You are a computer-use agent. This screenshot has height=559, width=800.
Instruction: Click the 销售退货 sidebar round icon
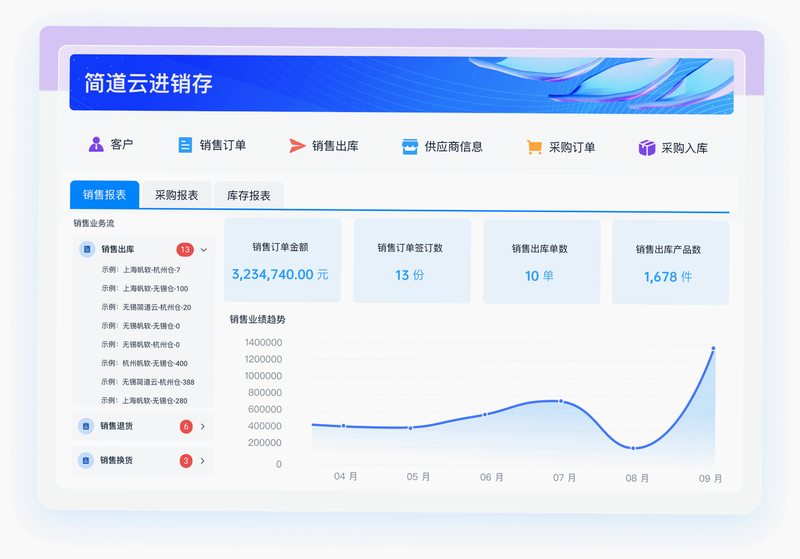(x=86, y=426)
